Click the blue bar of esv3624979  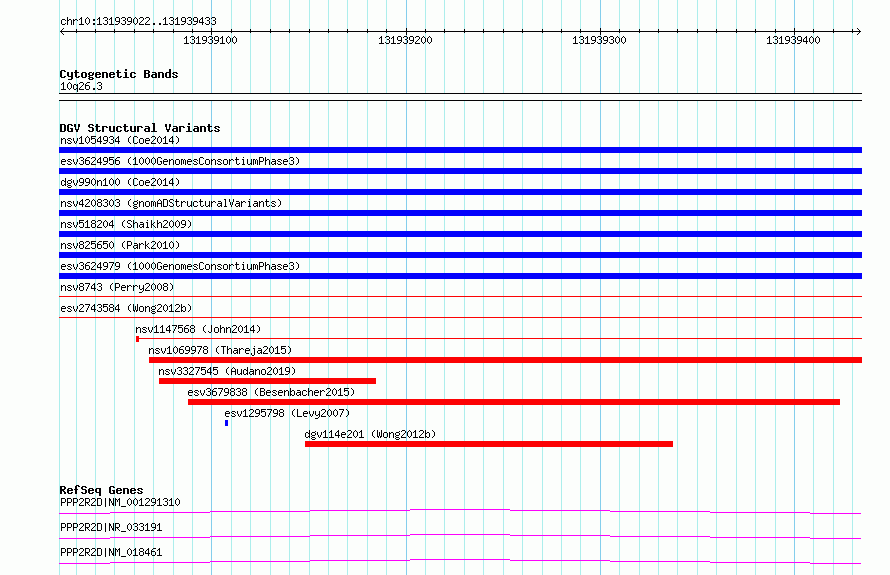tap(460, 276)
